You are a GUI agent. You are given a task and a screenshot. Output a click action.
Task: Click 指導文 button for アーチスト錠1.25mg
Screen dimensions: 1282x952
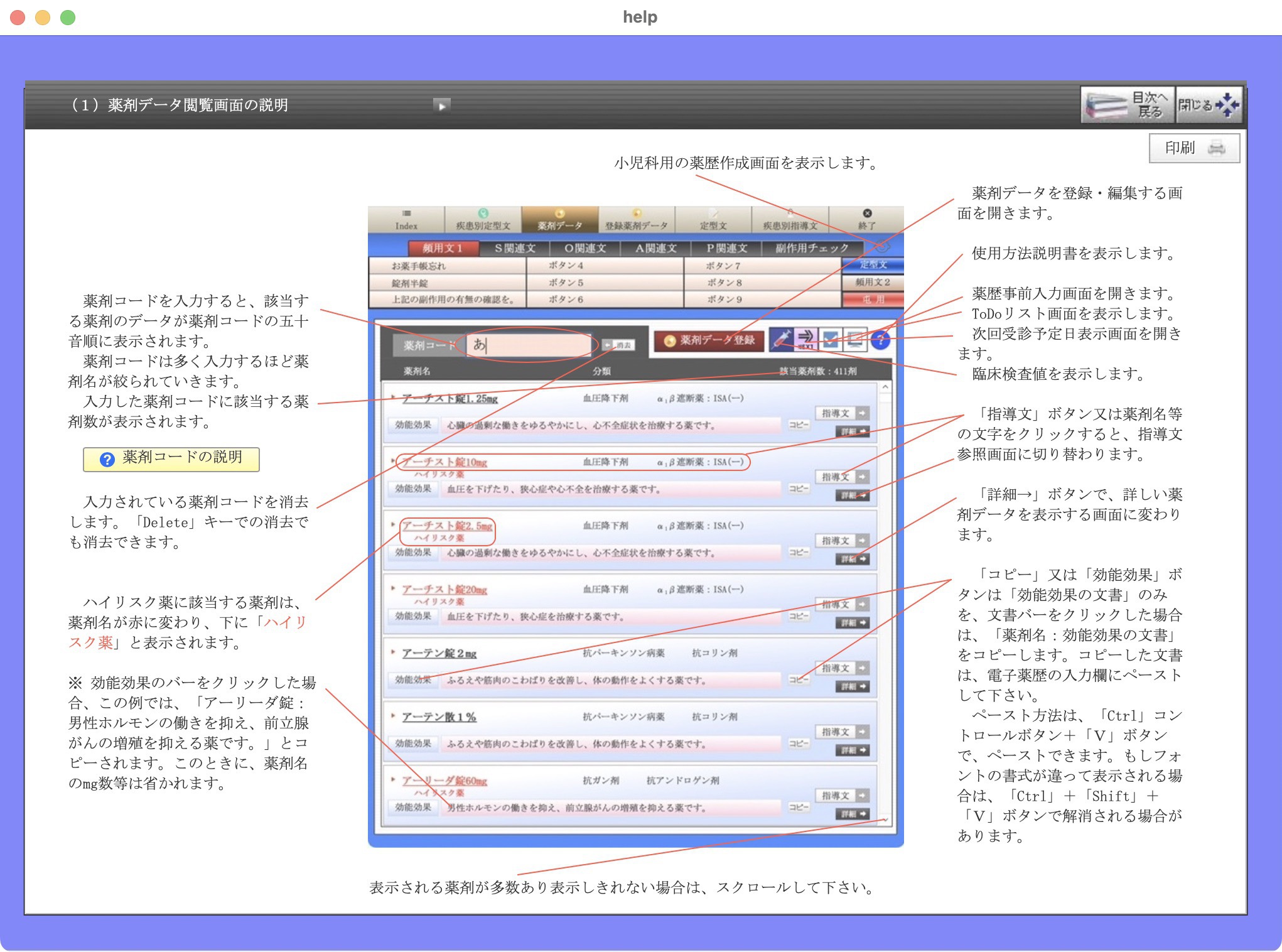(x=842, y=413)
